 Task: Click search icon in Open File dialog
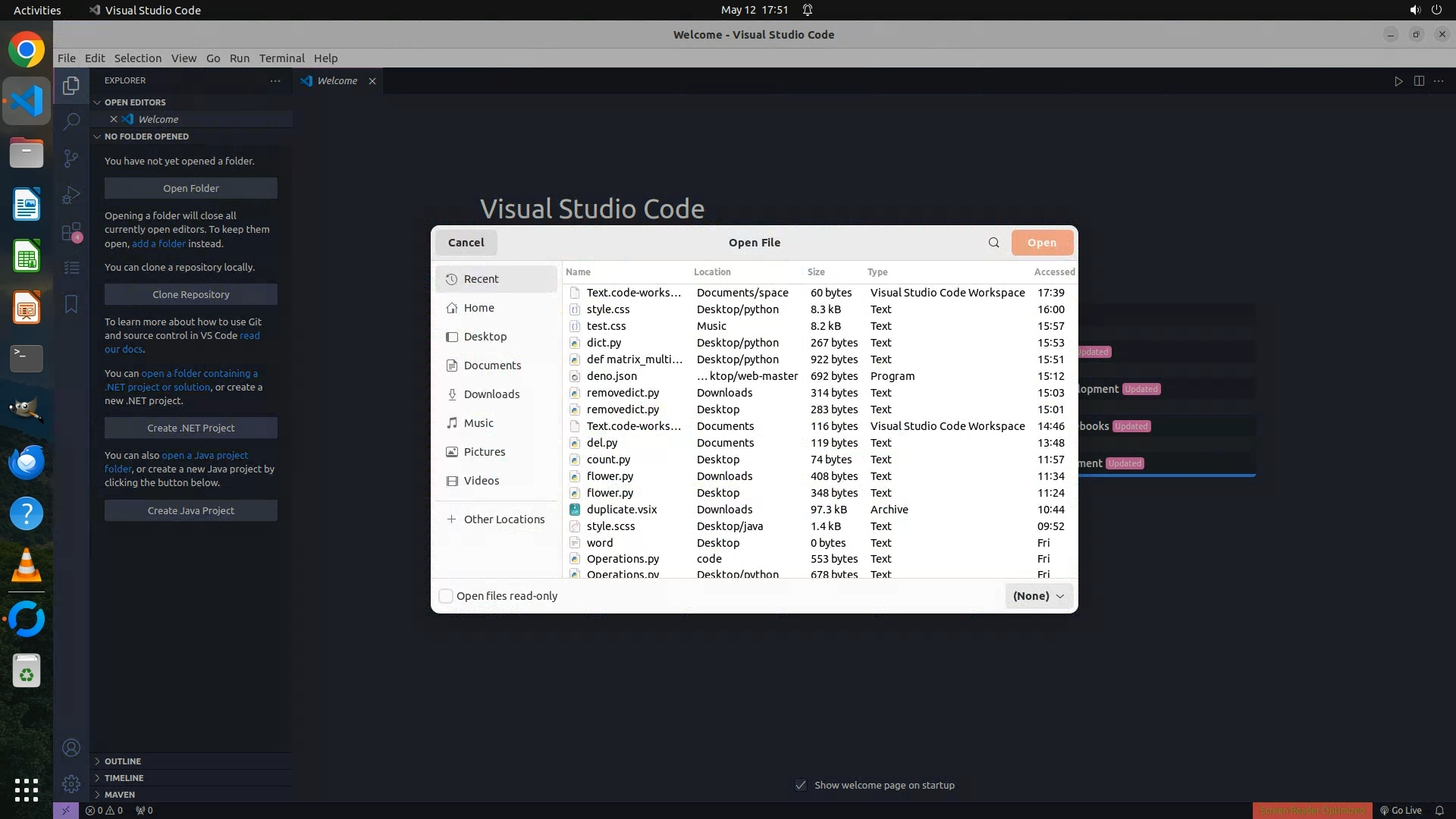coord(993,243)
